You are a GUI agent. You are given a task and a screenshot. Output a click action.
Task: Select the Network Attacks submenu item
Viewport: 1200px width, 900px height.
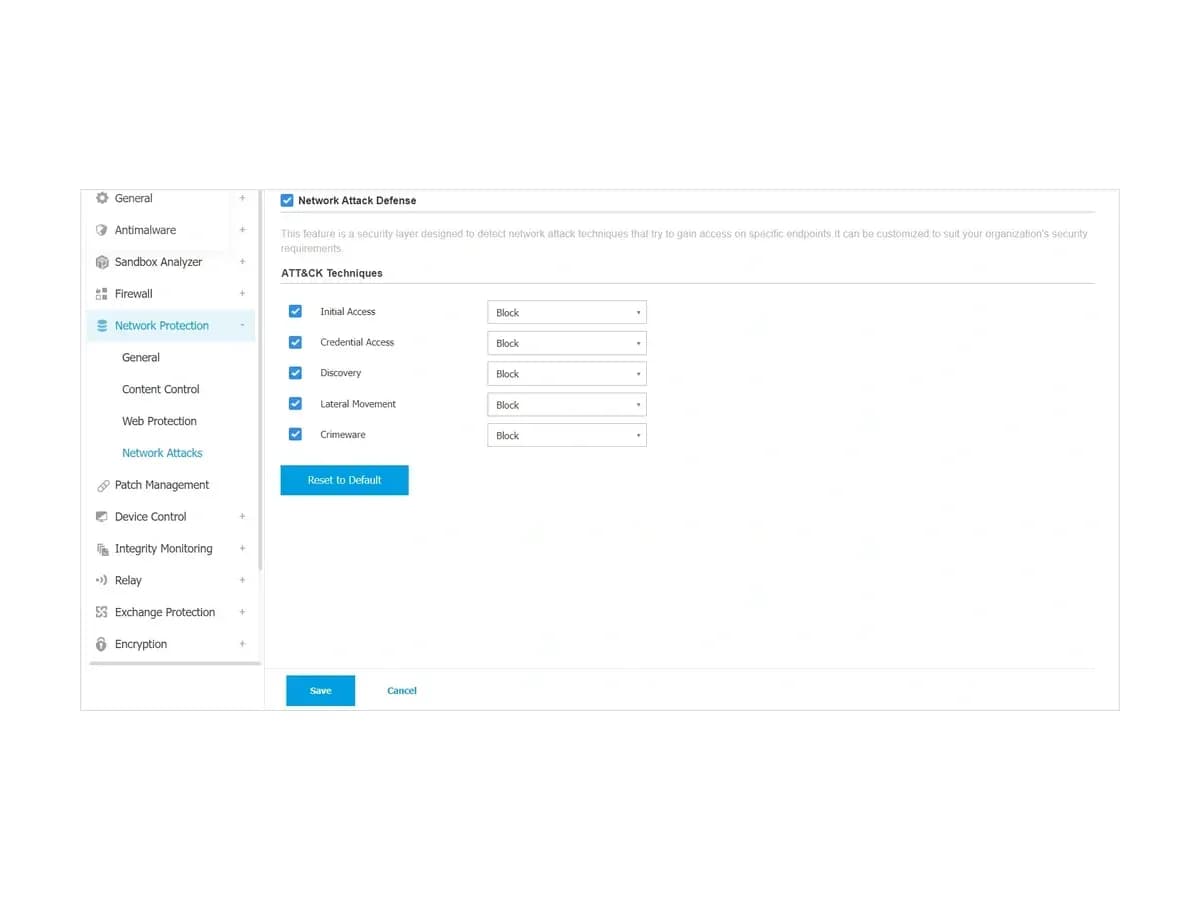pos(162,453)
